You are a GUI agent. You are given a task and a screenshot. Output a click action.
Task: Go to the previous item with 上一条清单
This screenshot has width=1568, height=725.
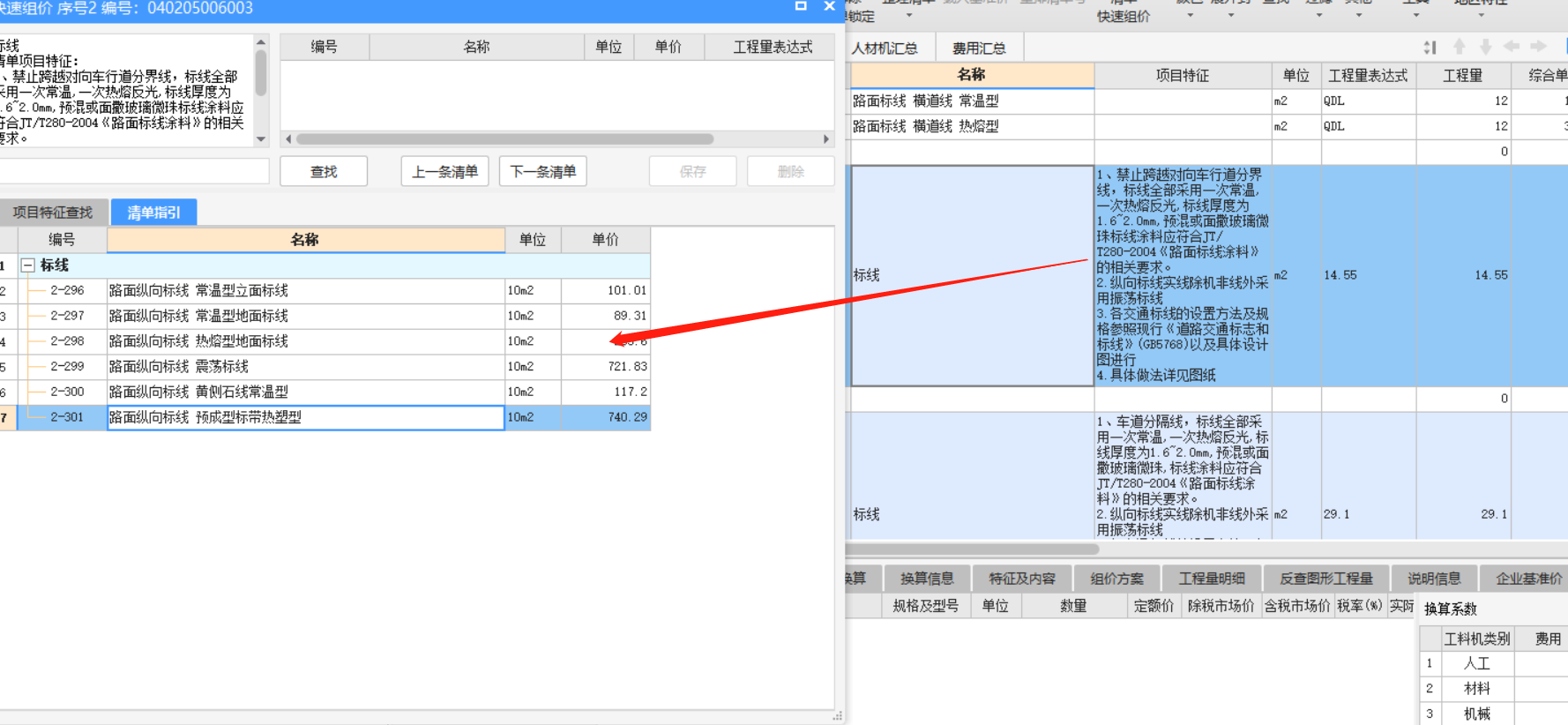click(444, 171)
